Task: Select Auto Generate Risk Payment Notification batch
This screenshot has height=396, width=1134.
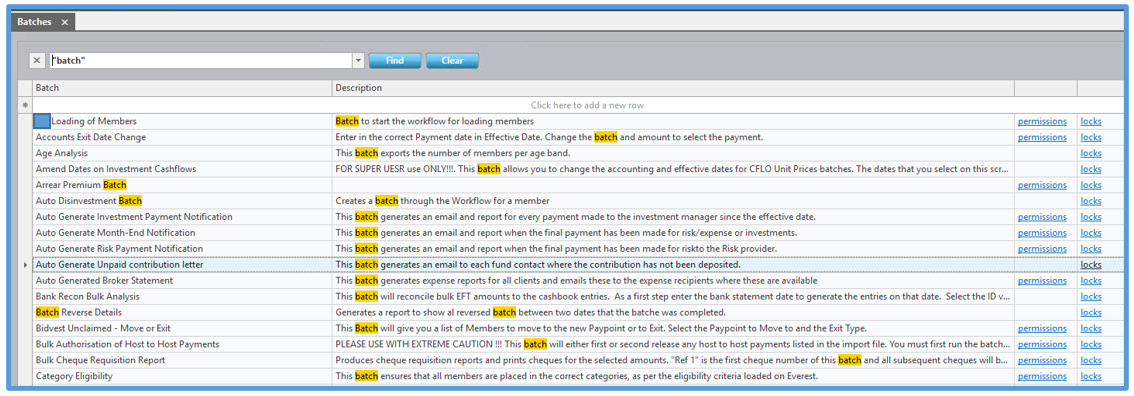Action: [182, 249]
